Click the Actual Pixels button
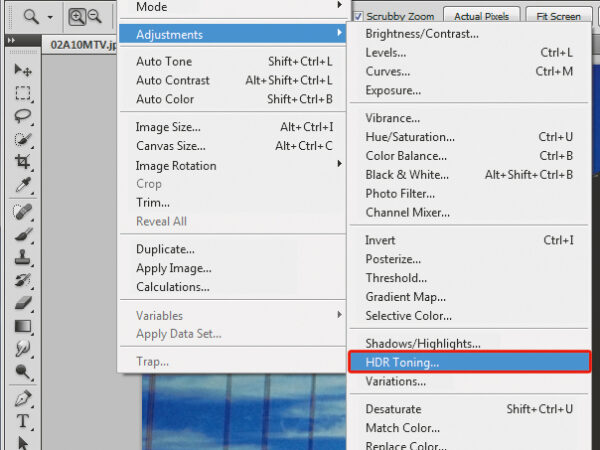This screenshot has height=450, width=600. click(482, 16)
